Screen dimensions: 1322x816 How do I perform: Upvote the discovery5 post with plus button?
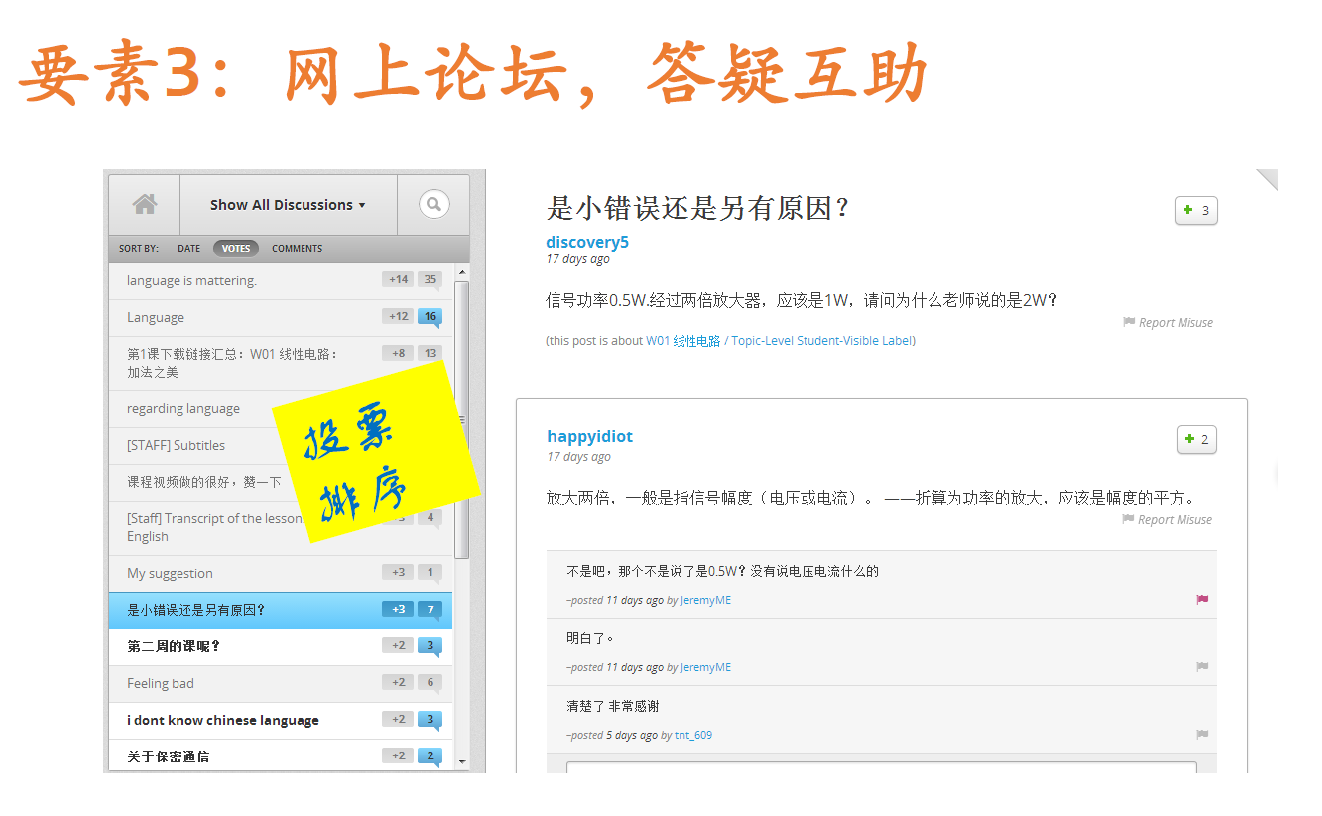1196,210
